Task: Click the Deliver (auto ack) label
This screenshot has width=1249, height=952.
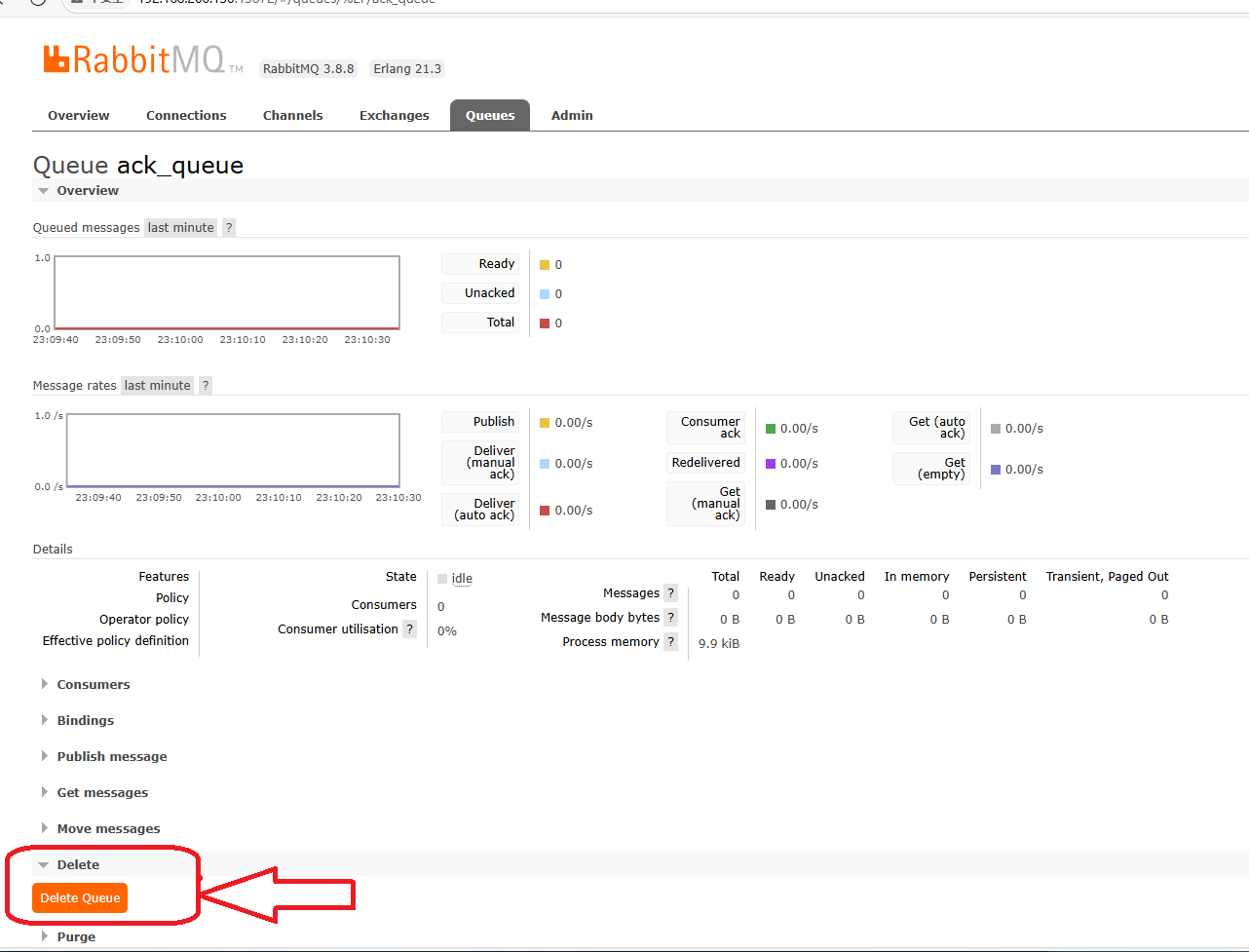Action: pyautogui.click(x=480, y=510)
